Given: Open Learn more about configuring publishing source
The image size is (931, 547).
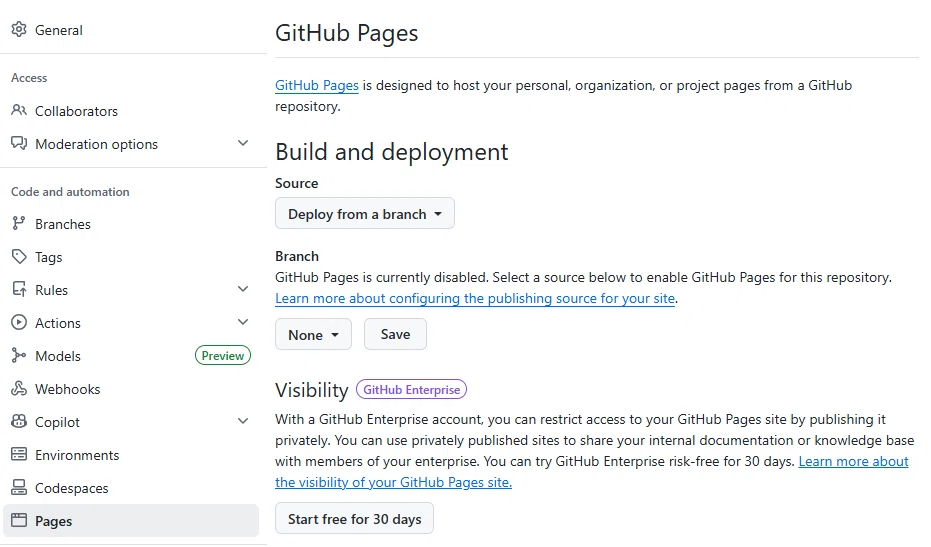Looking at the screenshot, I should coord(475,298).
